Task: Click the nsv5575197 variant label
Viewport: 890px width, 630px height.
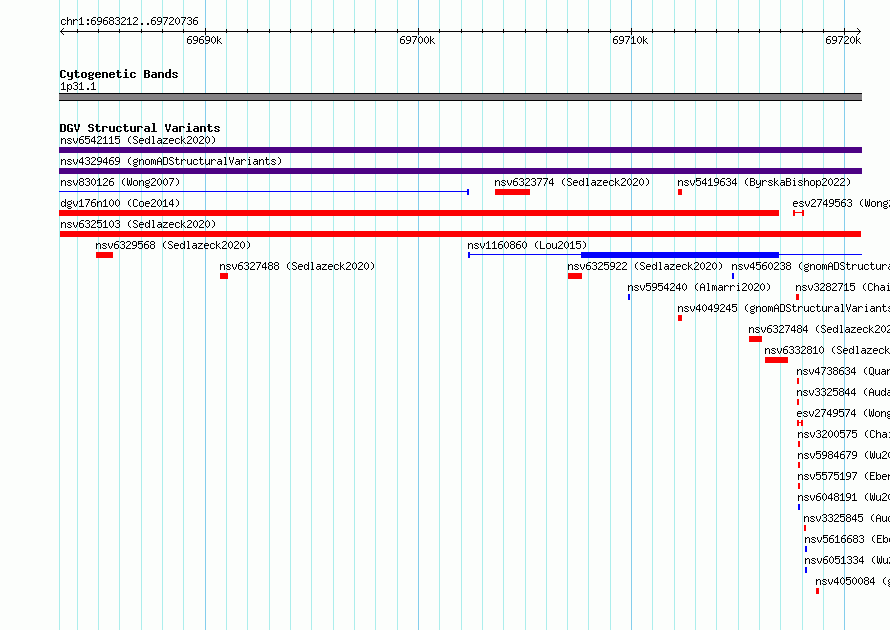Action: pyautogui.click(x=843, y=476)
